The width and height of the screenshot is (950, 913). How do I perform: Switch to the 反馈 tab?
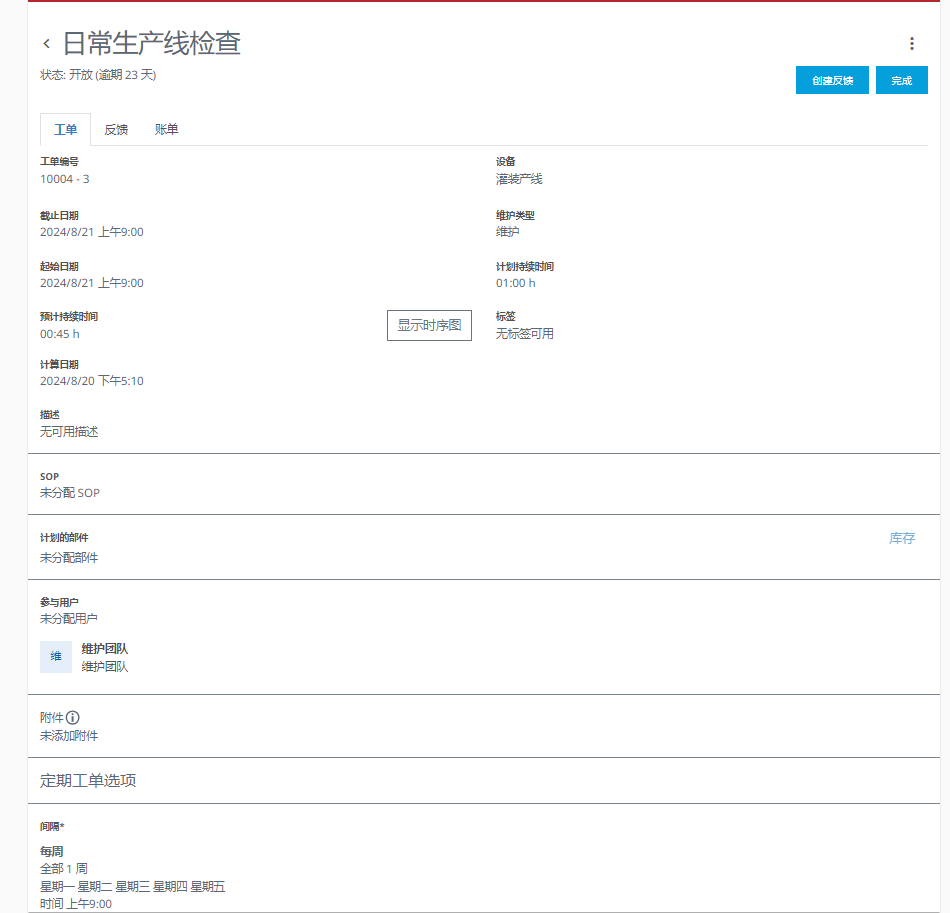117,129
